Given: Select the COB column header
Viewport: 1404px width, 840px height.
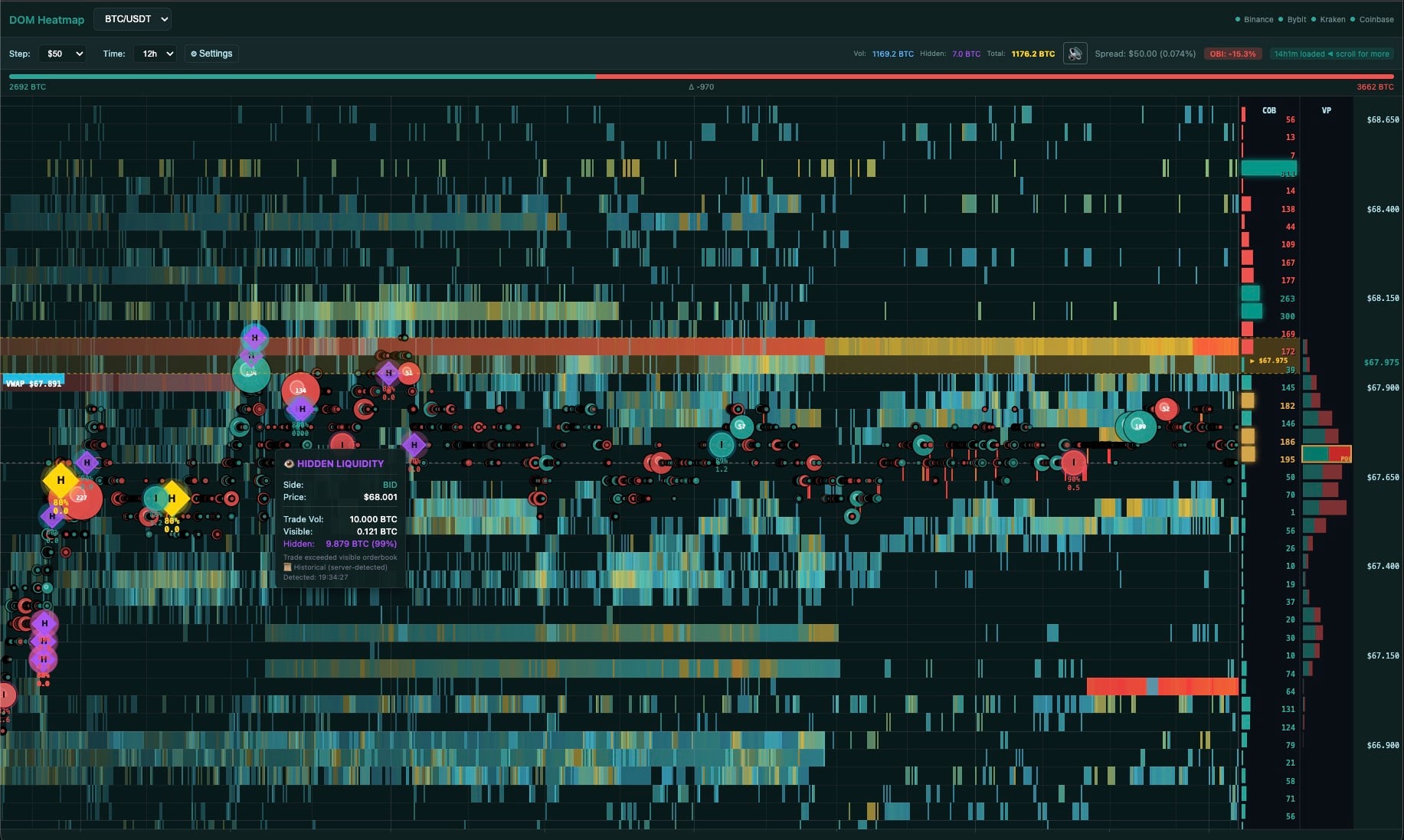Looking at the screenshot, I should 1269,110.
